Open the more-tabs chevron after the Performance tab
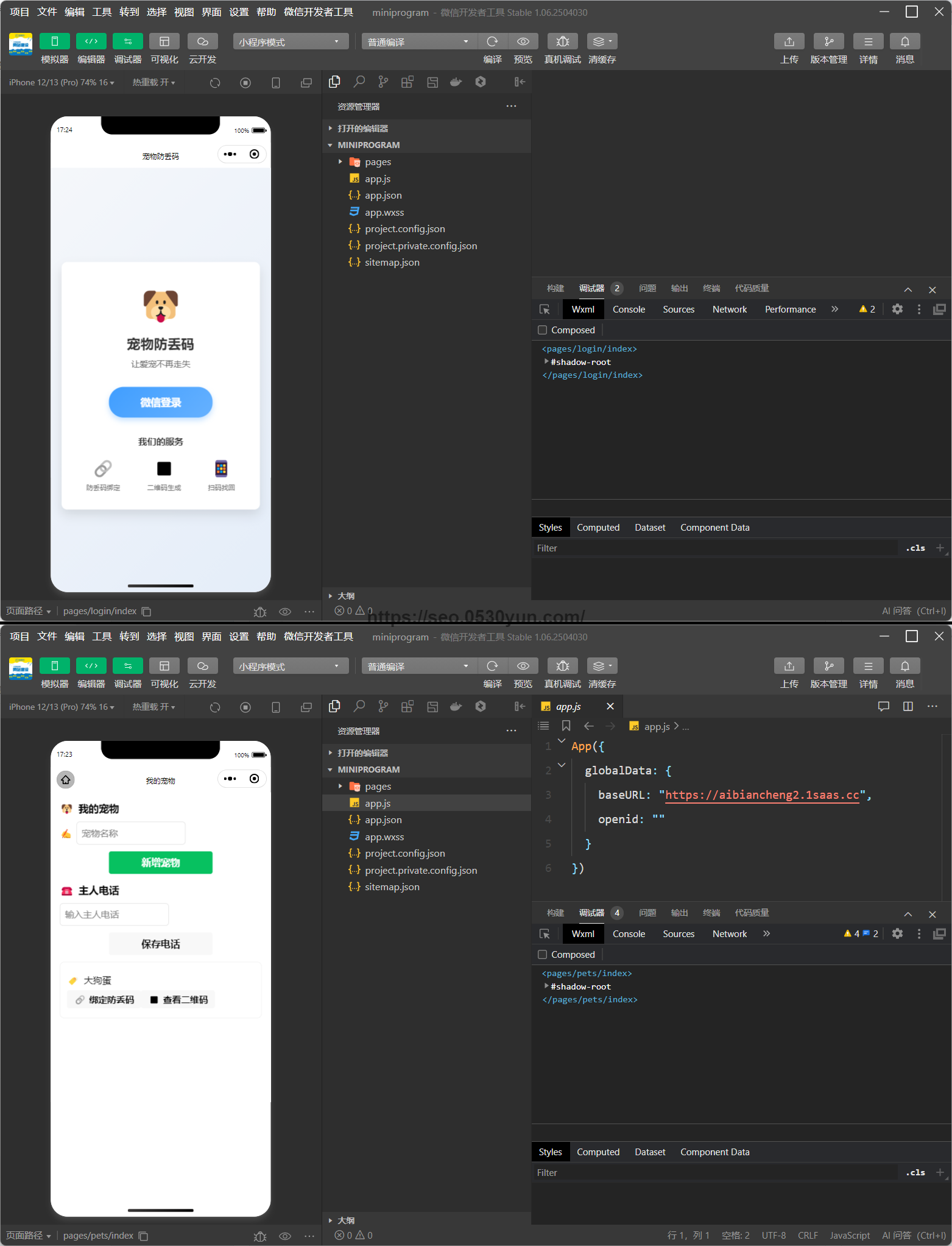The width and height of the screenshot is (952, 1246). (x=834, y=309)
